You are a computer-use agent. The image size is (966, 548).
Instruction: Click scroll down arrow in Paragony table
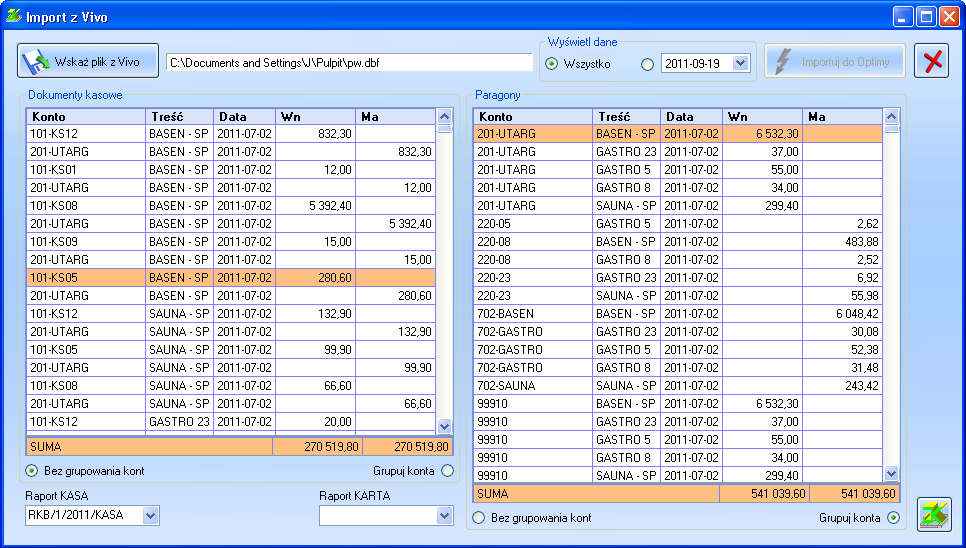(x=891, y=473)
